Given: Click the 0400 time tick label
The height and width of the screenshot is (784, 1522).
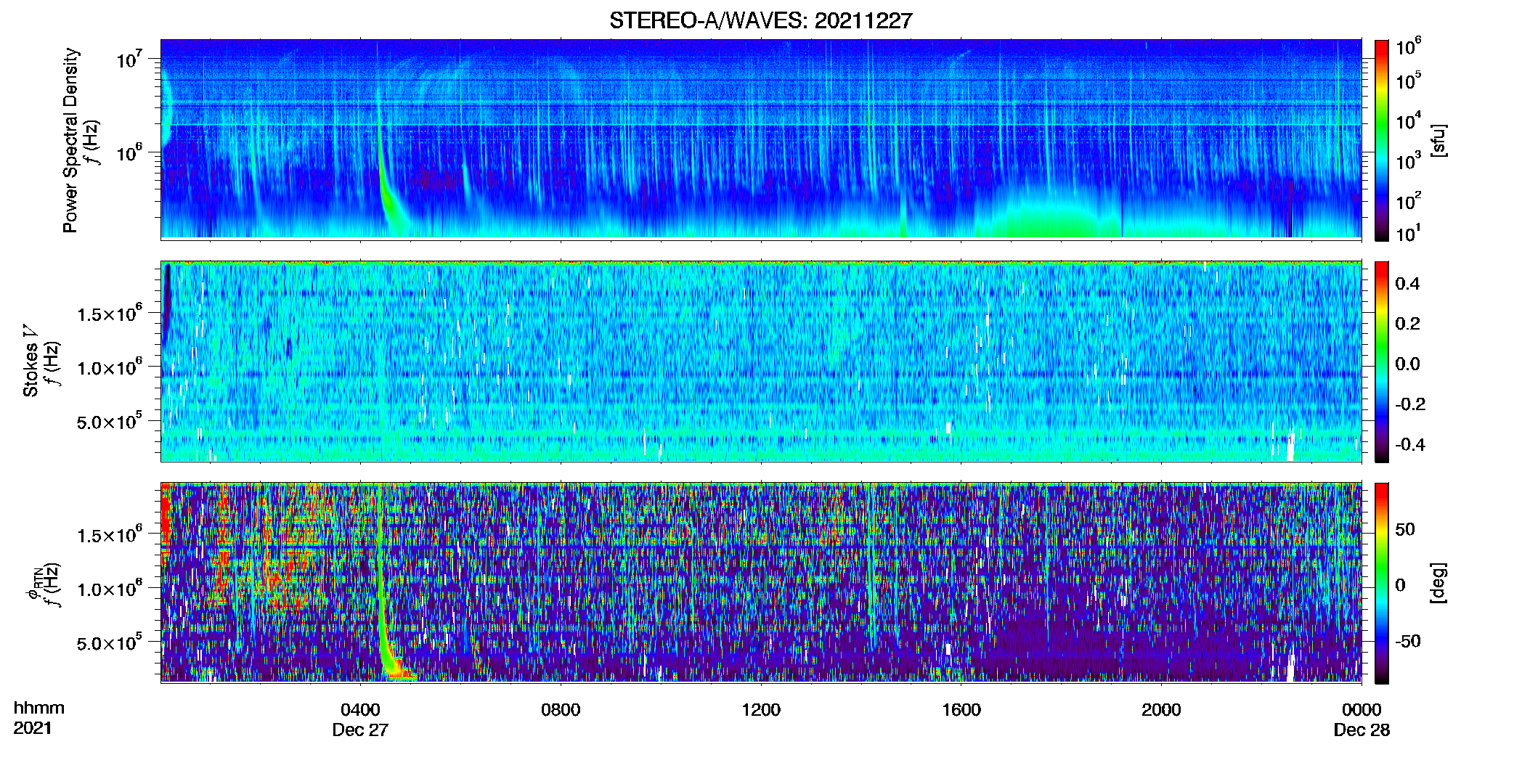Looking at the screenshot, I should (x=360, y=709).
